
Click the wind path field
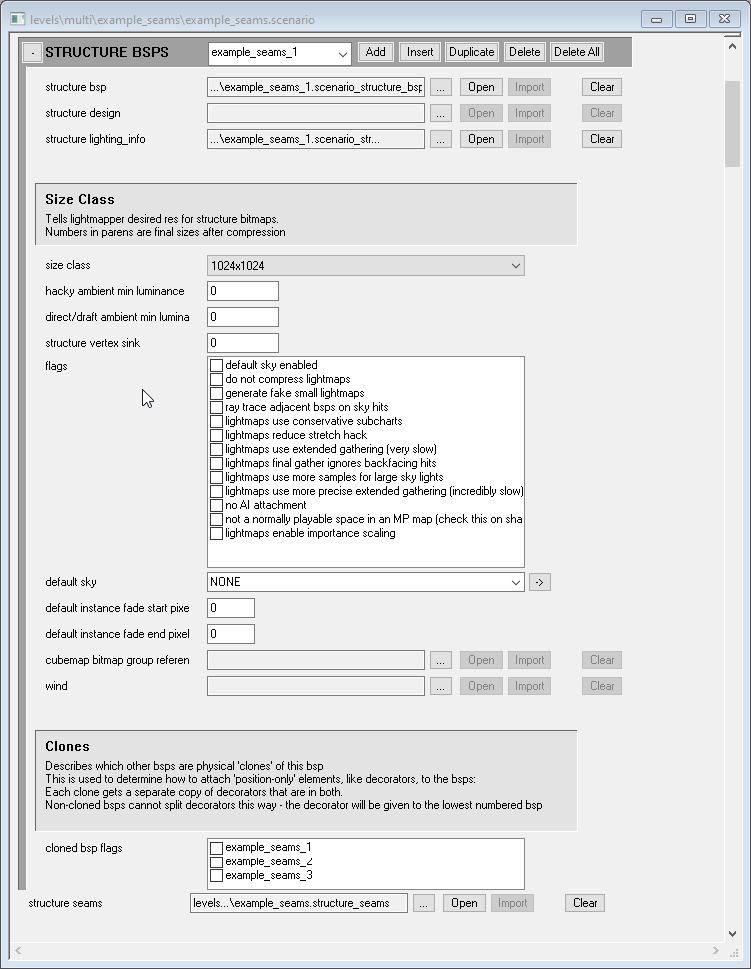(316, 686)
